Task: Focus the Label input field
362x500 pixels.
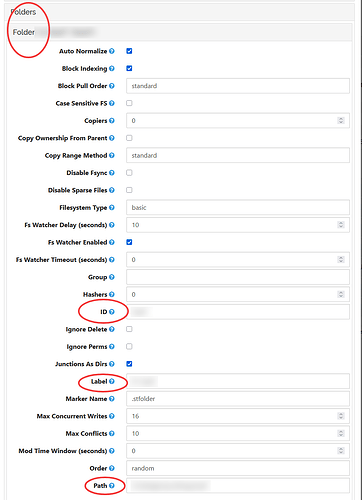Action: pos(238,381)
